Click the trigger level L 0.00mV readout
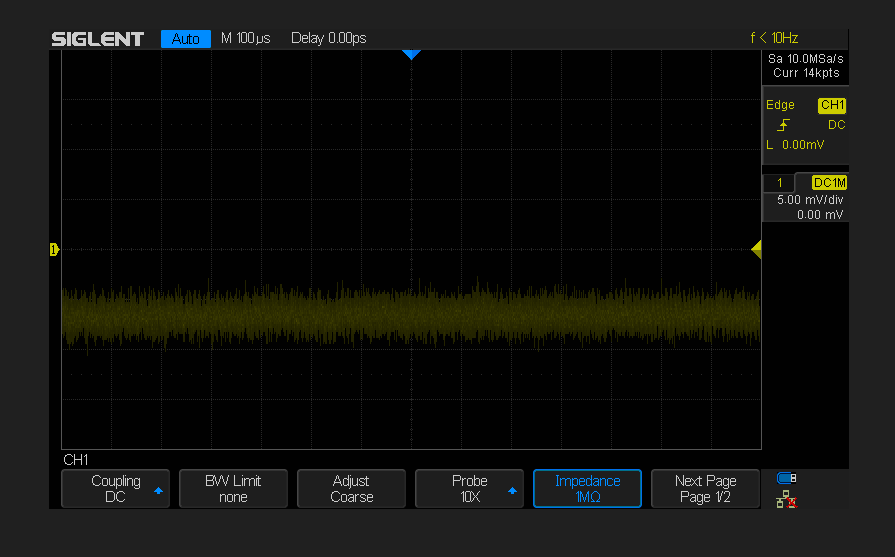 point(795,145)
